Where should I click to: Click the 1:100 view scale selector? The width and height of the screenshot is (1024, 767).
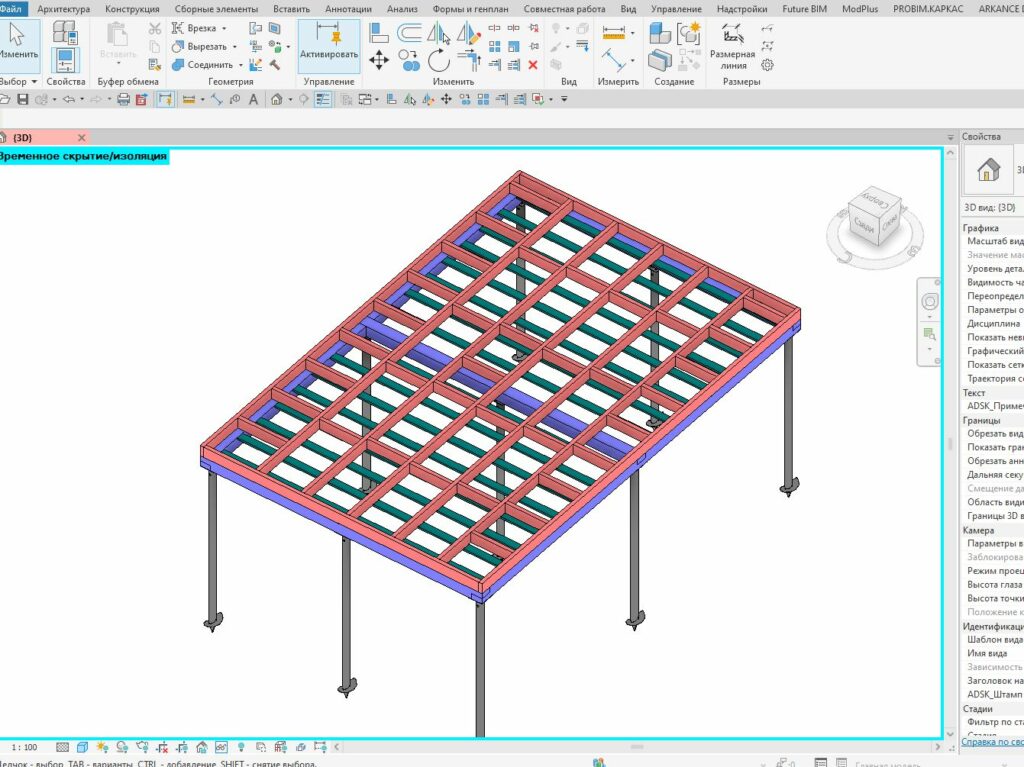point(24,747)
